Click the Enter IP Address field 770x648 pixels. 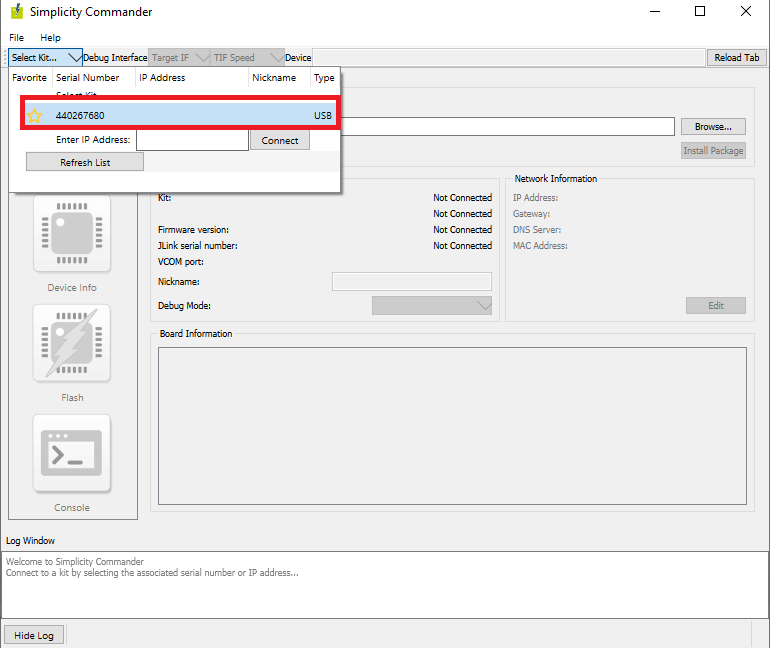(192, 141)
